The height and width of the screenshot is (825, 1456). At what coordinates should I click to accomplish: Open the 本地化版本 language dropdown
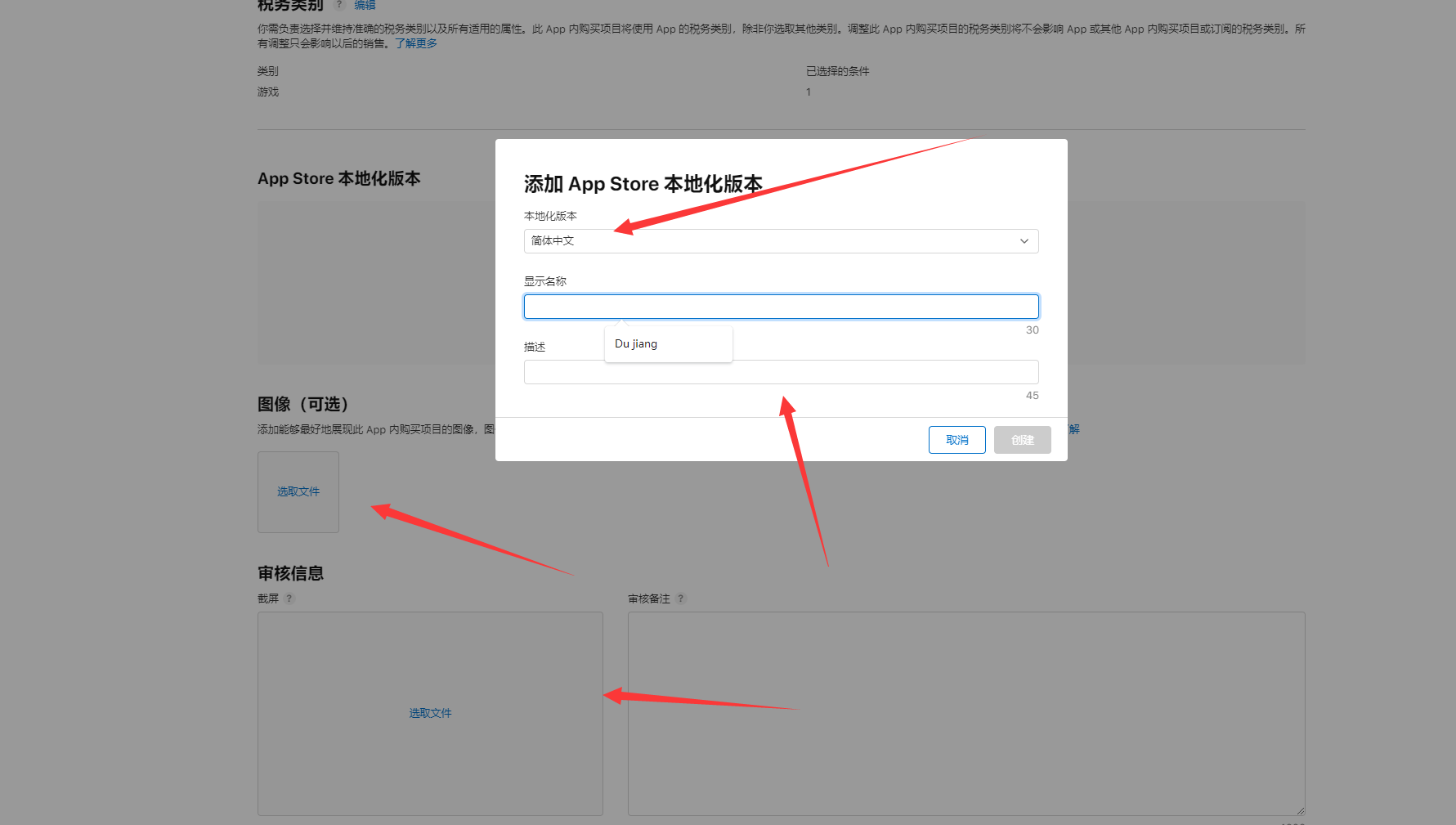tap(781, 241)
